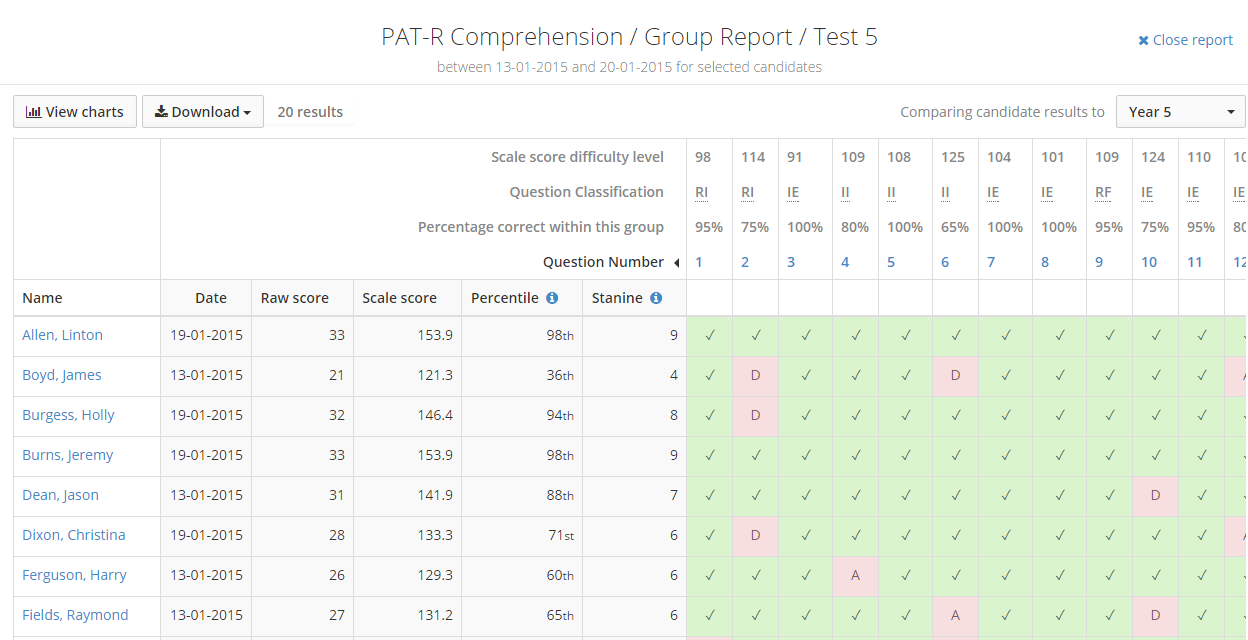View Ferguson, Harry's details
The image size is (1248, 640).
74,575
